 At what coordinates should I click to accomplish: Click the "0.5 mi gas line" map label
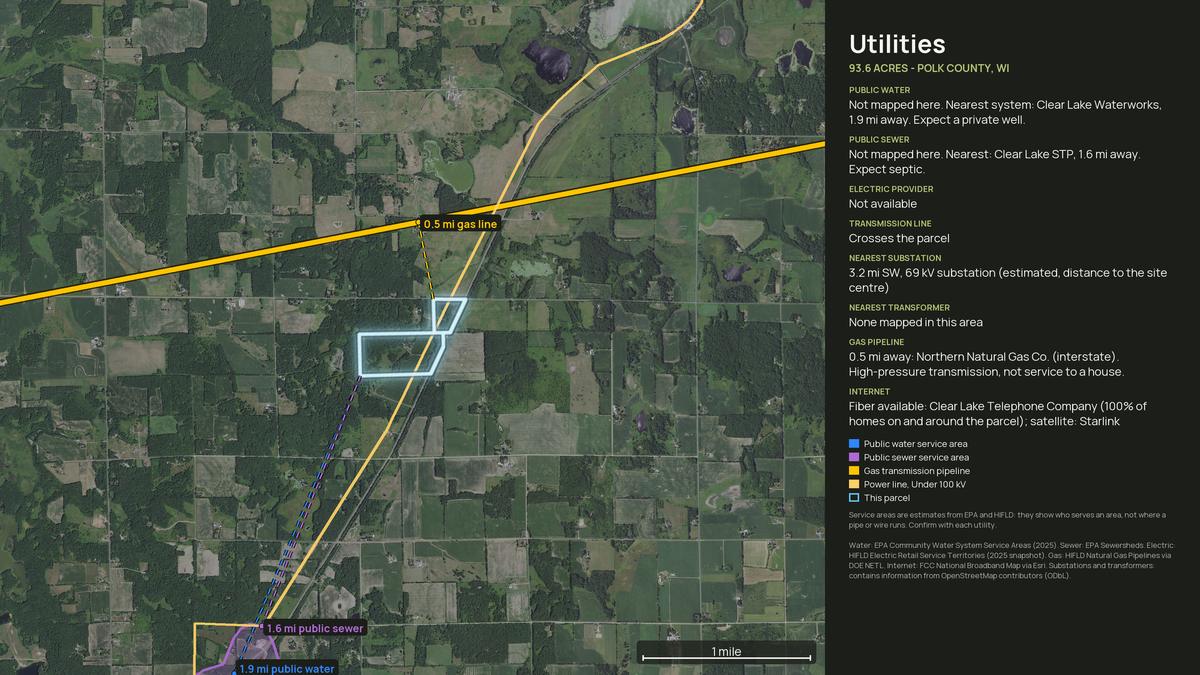(x=459, y=225)
